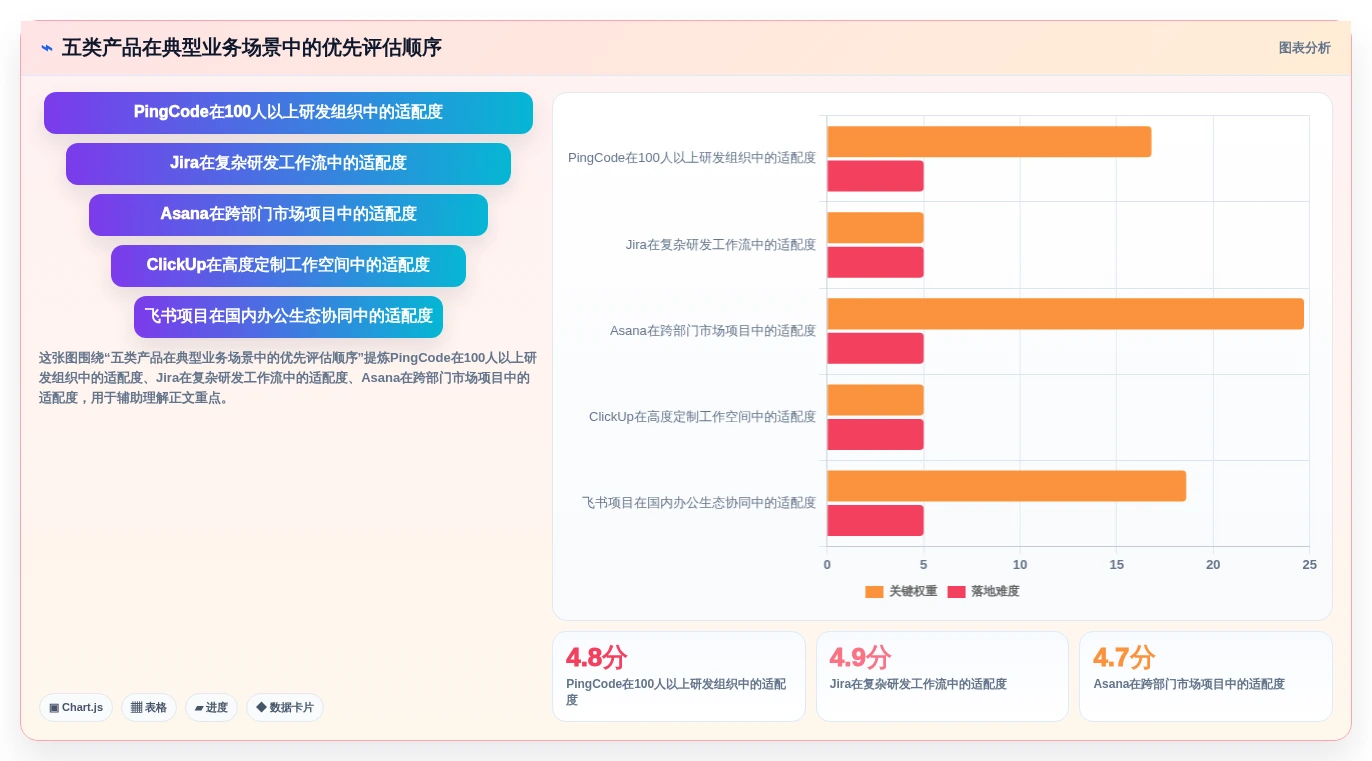This screenshot has height=761, width=1372.
Task: Select the ClickUp在高度定制工作空间中的适配度 funnel bar
Action: tap(288, 266)
